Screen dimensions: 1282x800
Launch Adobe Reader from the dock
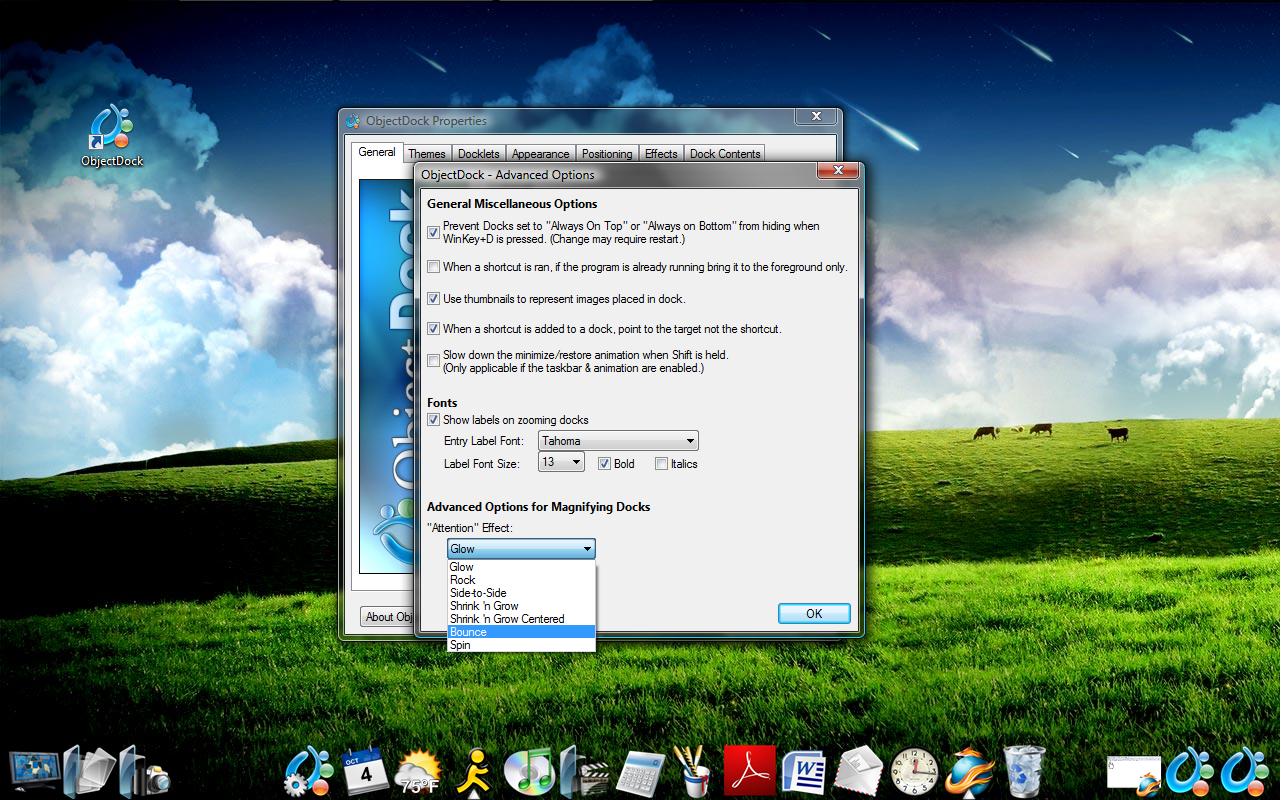pyautogui.click(x=749, y=771)
